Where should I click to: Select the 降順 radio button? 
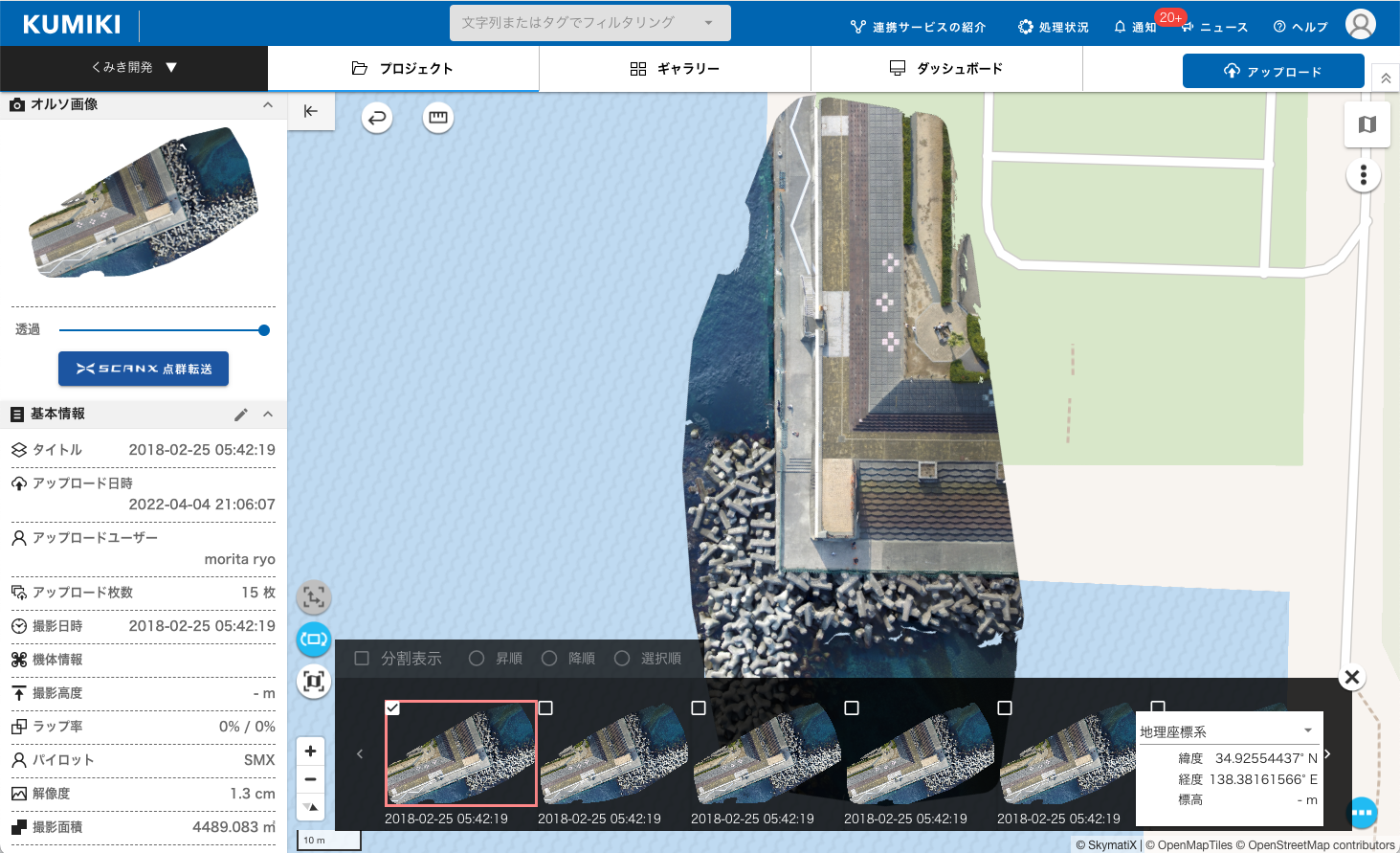(x=549, y=659)
